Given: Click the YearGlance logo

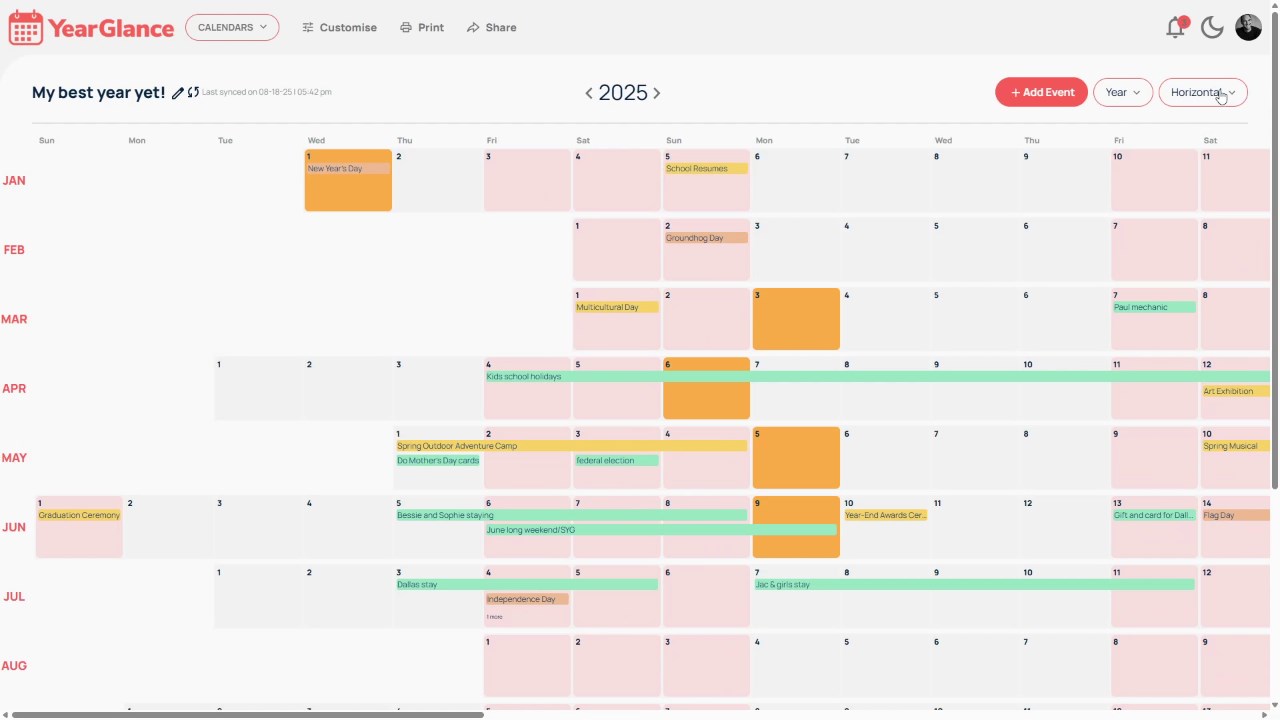Looking at the screenshot, I should point(91,28).
